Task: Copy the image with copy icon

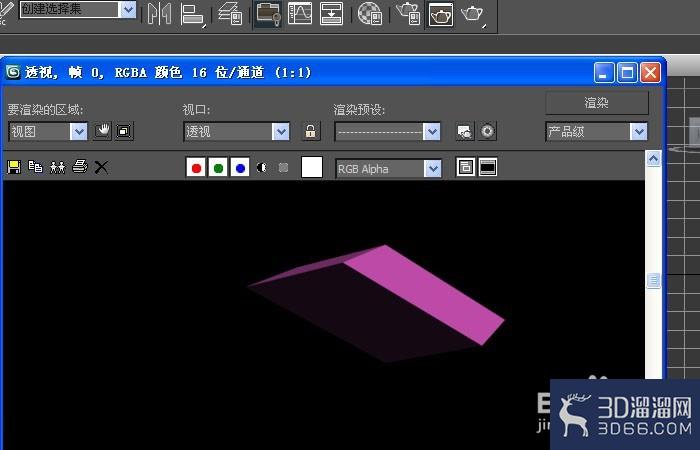Action: pos(35,167)
